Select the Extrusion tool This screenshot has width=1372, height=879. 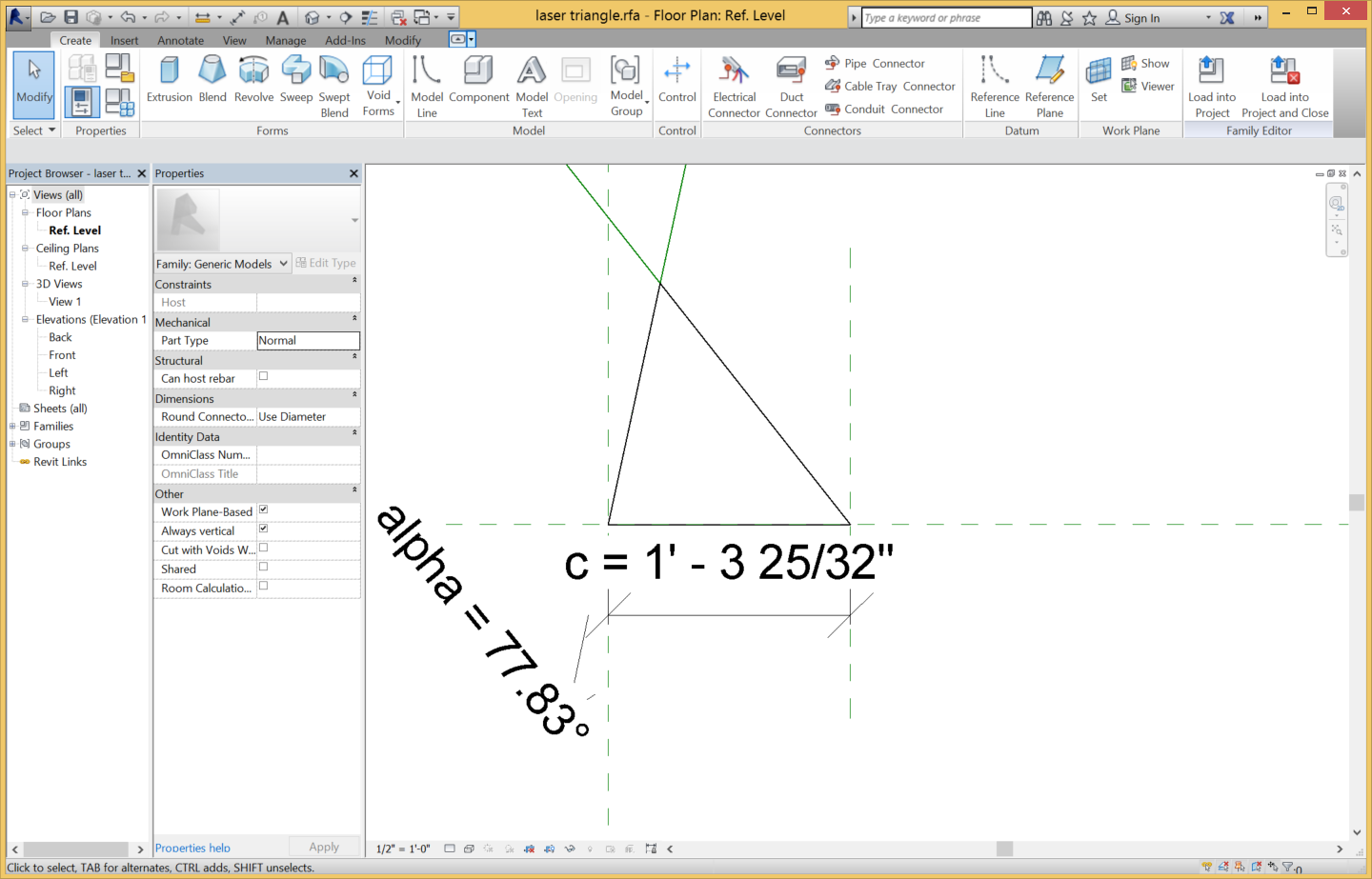pos(170,80)
